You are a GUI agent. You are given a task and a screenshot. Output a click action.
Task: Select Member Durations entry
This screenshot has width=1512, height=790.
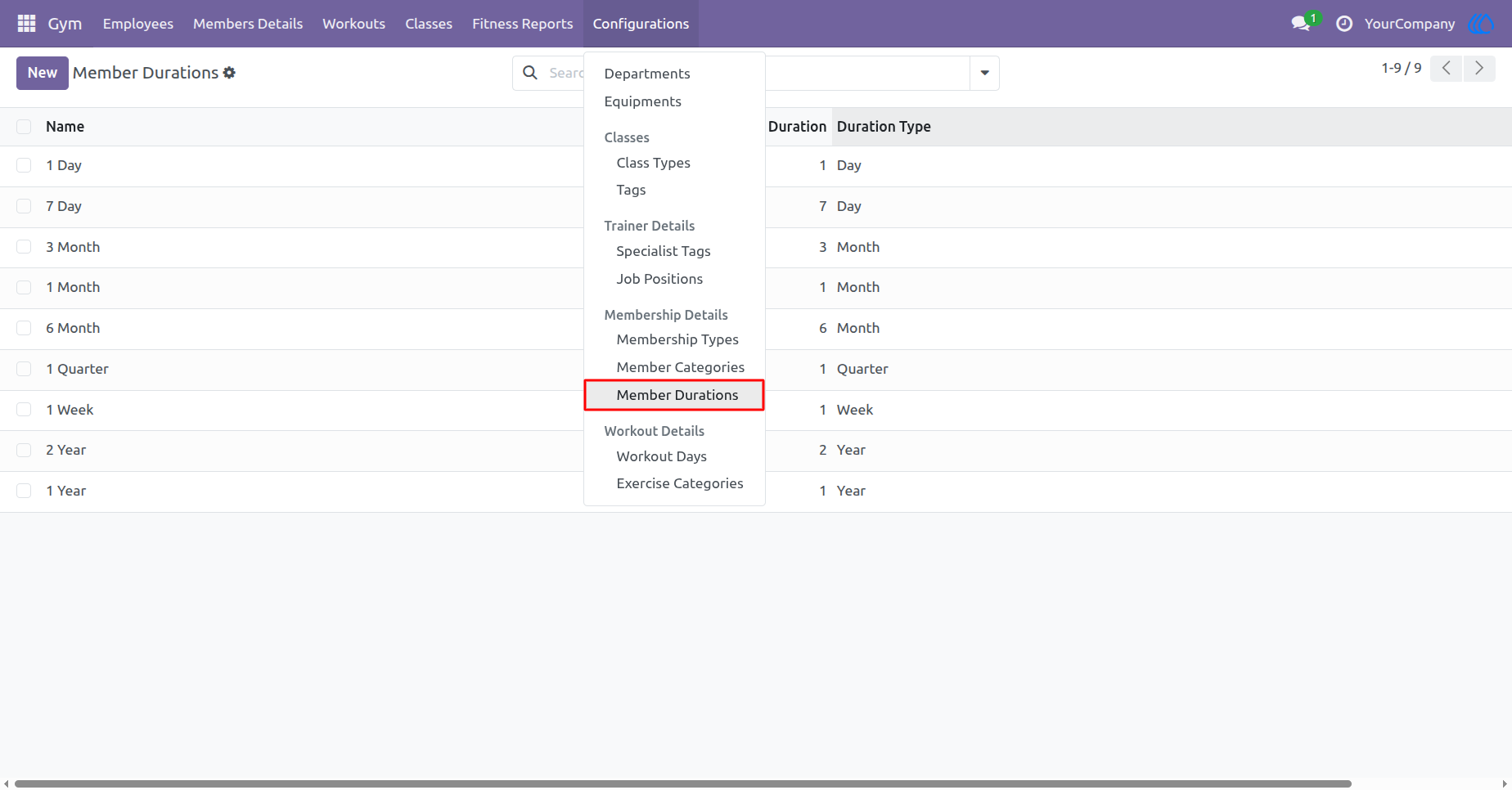(x=674, y=395)
